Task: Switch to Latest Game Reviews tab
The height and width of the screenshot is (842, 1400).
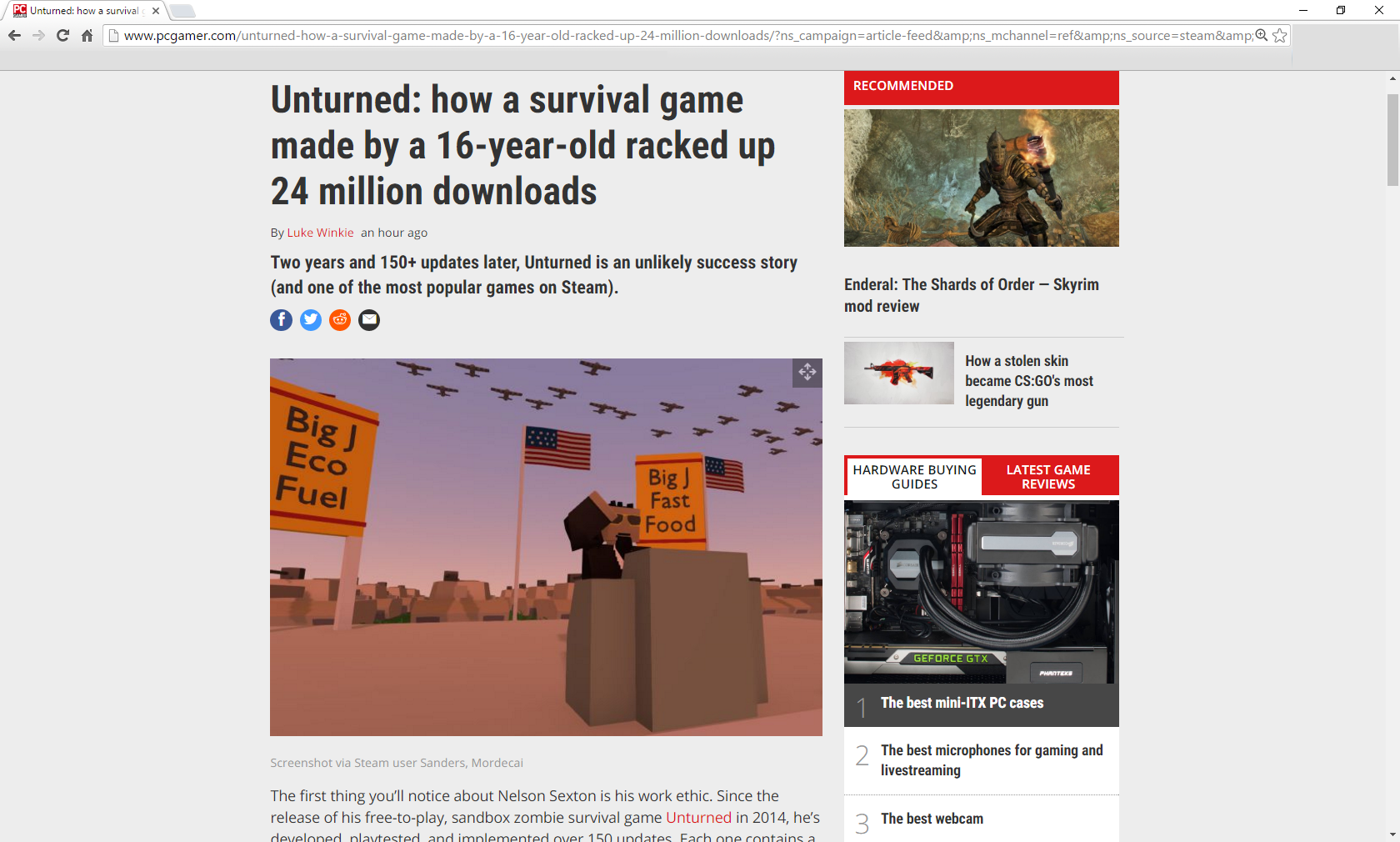Action: 1048,477
